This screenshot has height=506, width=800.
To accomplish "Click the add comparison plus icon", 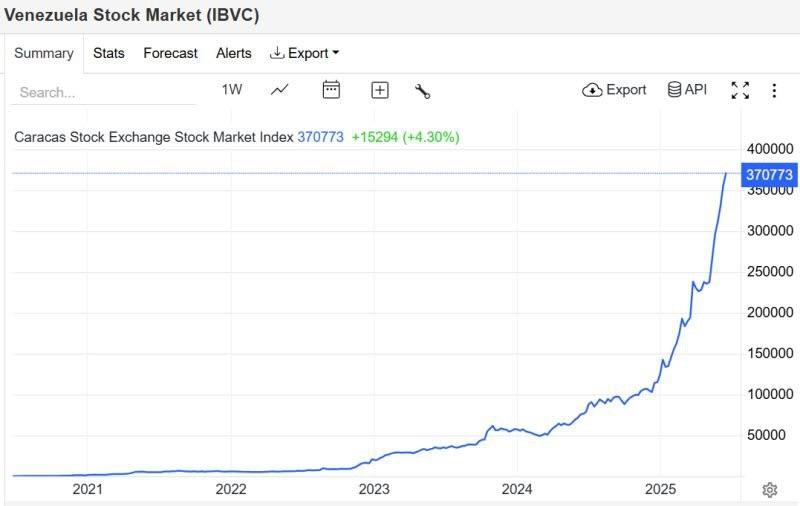I will (x=380, y=90).
